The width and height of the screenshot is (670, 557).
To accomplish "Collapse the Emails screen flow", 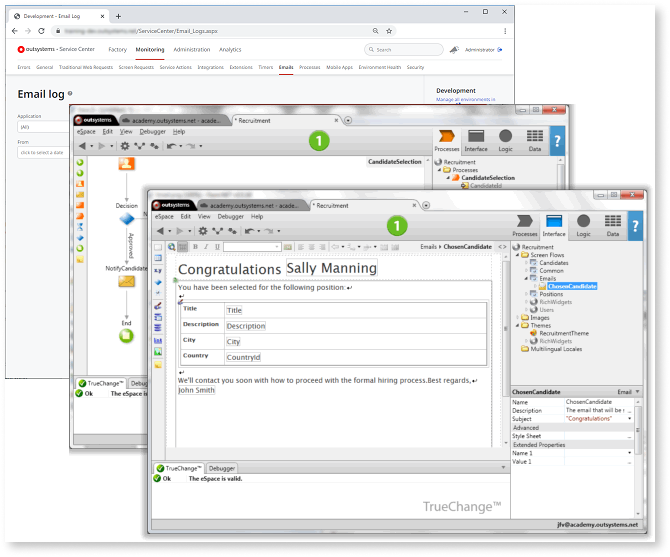I will [x=526, y=278].
